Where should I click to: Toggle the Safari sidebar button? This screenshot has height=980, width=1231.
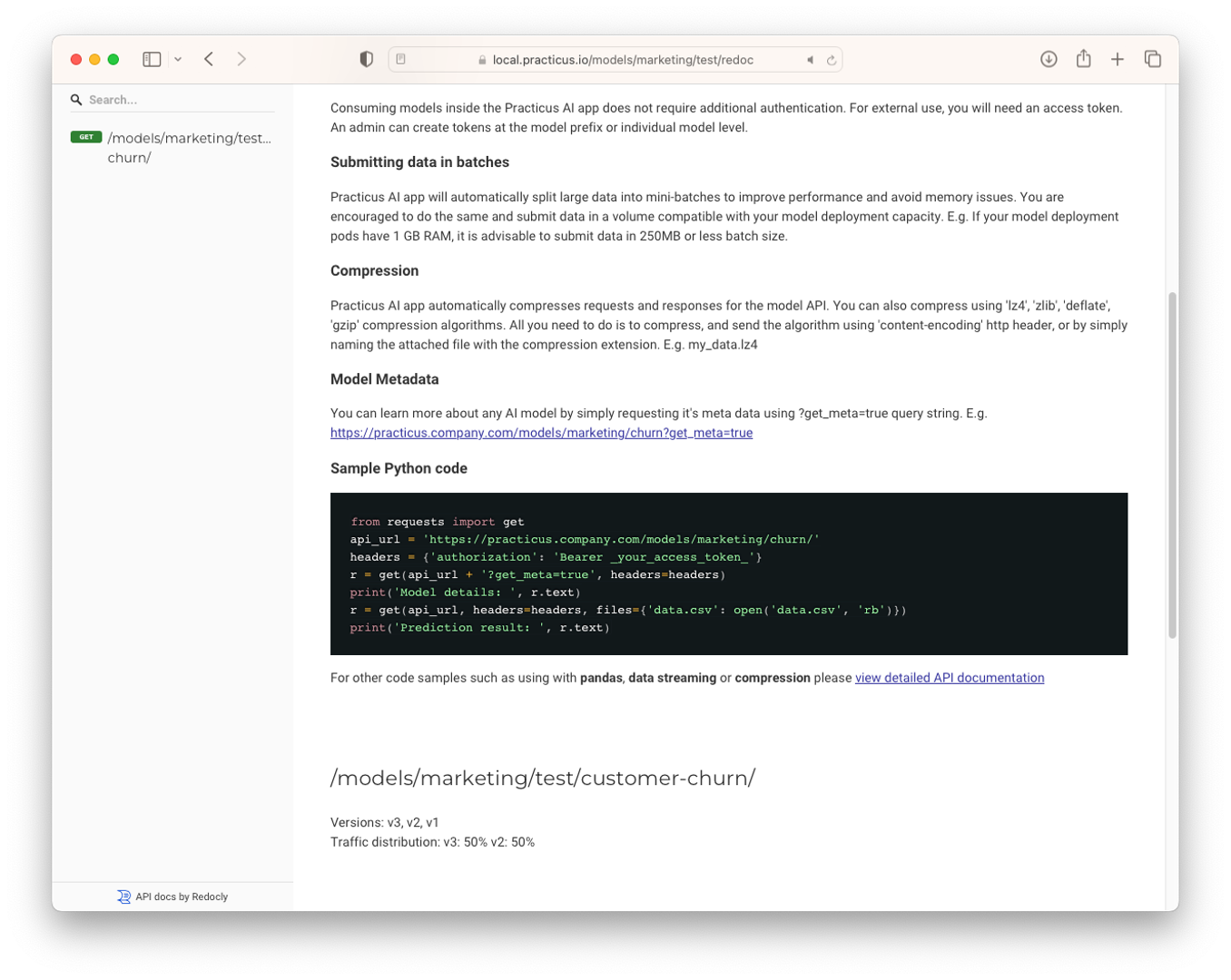click(152, 59)
